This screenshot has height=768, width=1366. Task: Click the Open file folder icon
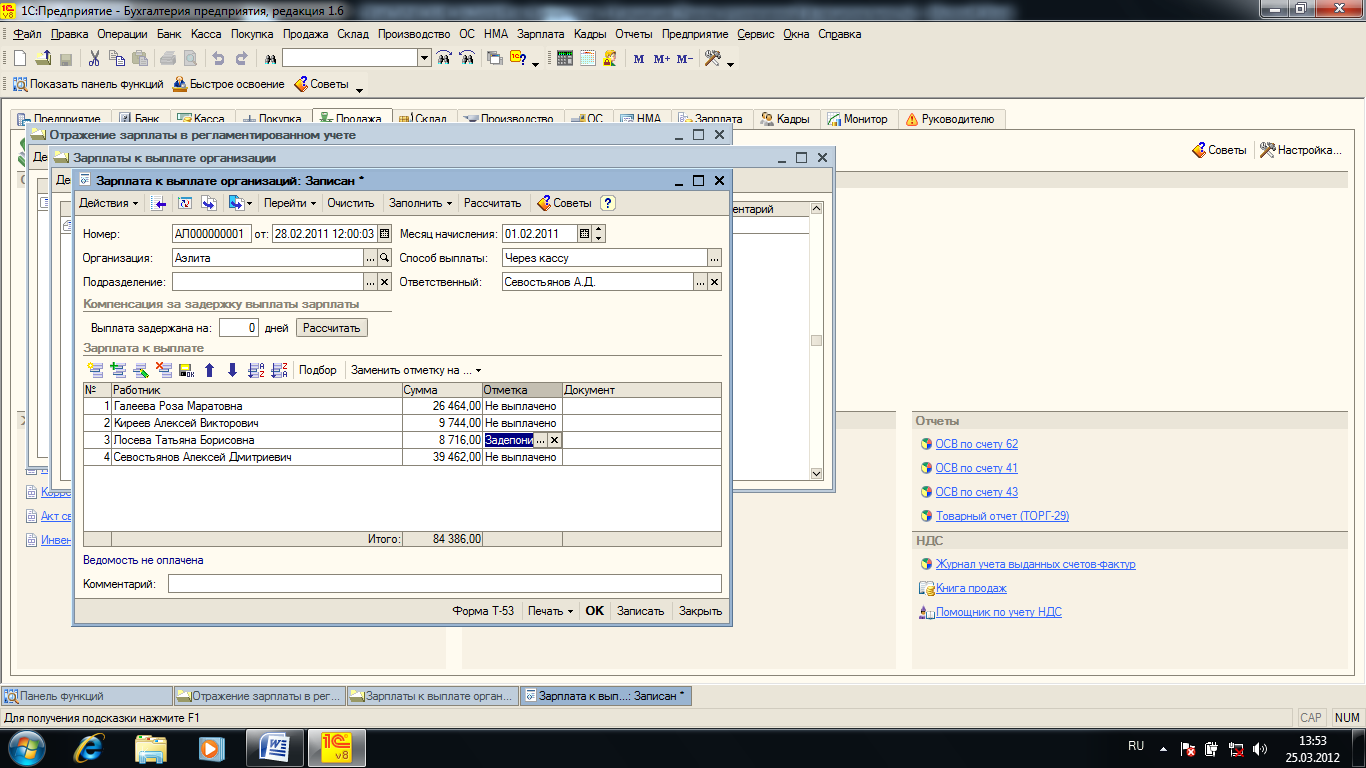tap(43, 59)
